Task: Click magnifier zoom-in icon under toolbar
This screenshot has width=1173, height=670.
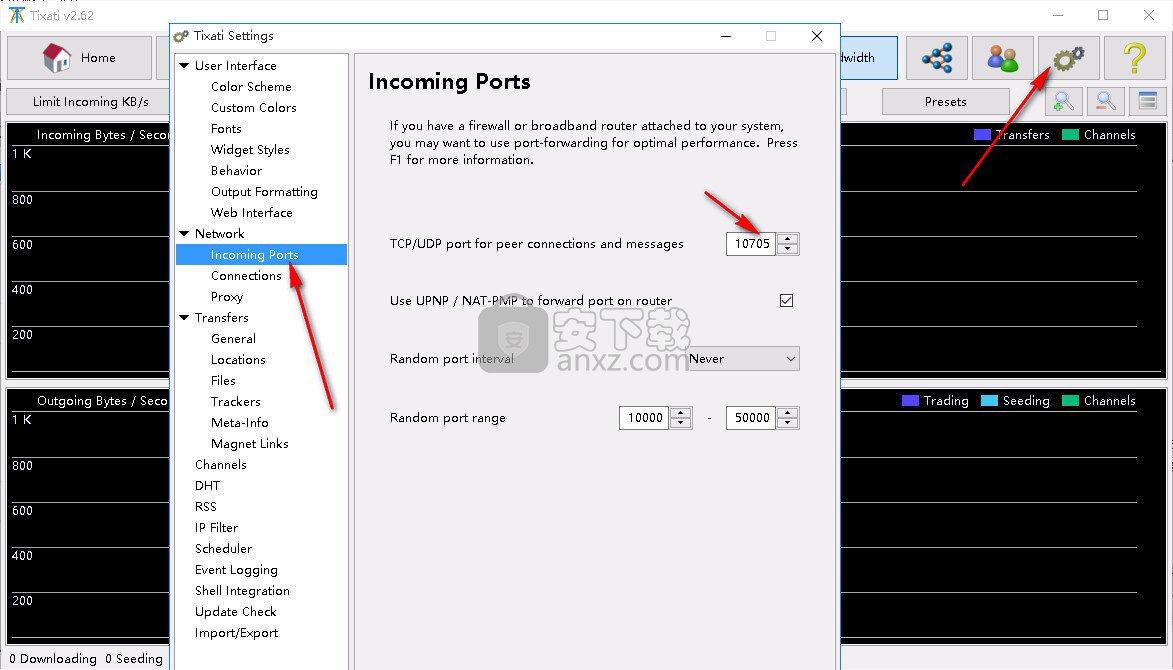Action: pos(1064,101)
